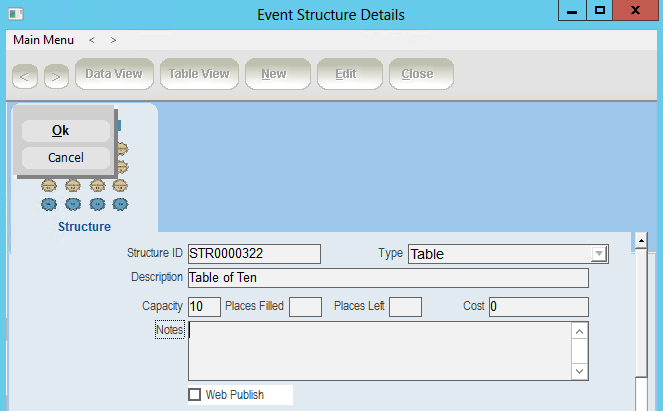This screenshot has height=411, width=663.
Task: Click the Description text field
Action: coord(388,278)
